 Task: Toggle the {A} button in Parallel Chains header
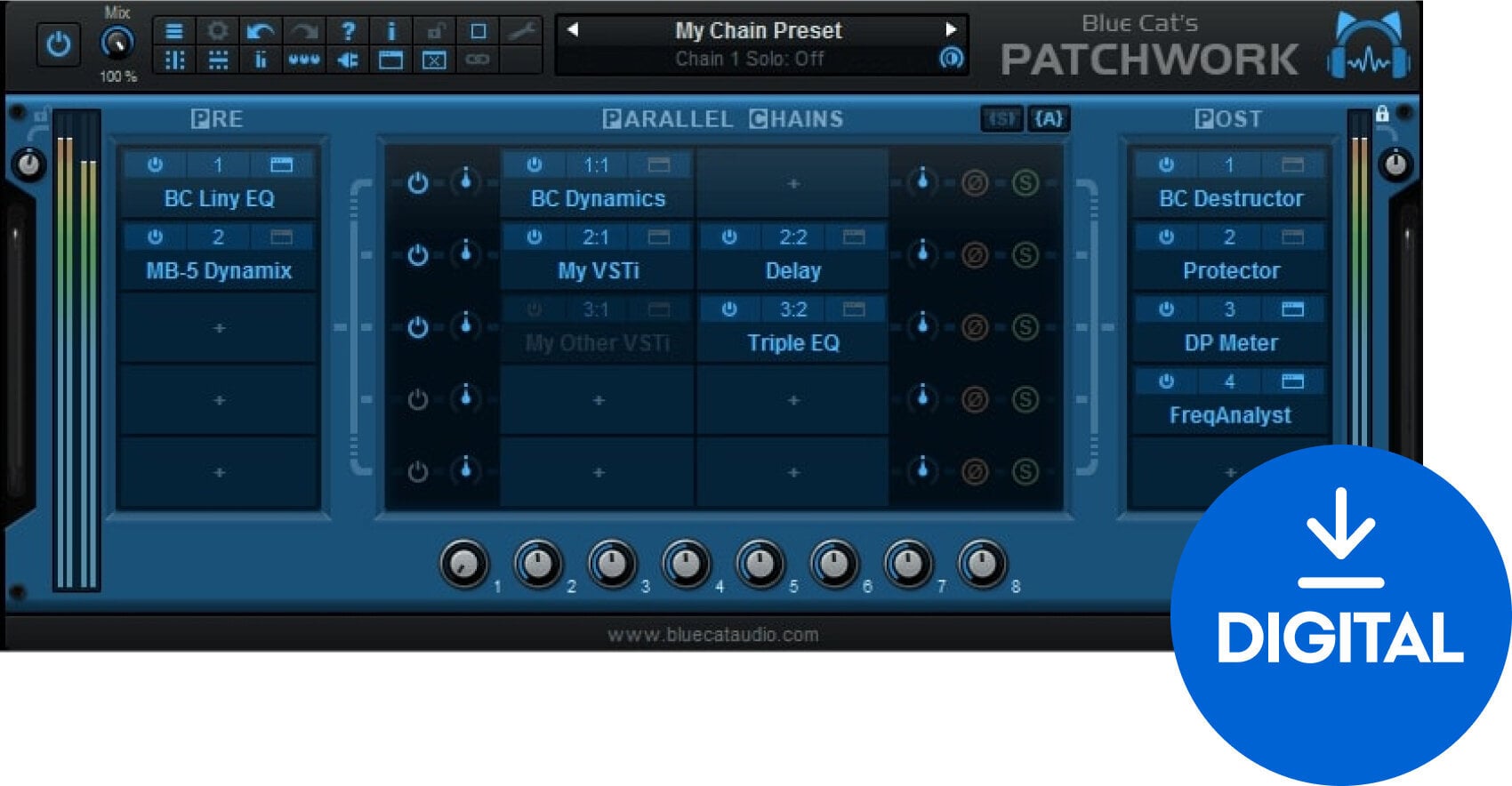click(x=1049, y=118)
